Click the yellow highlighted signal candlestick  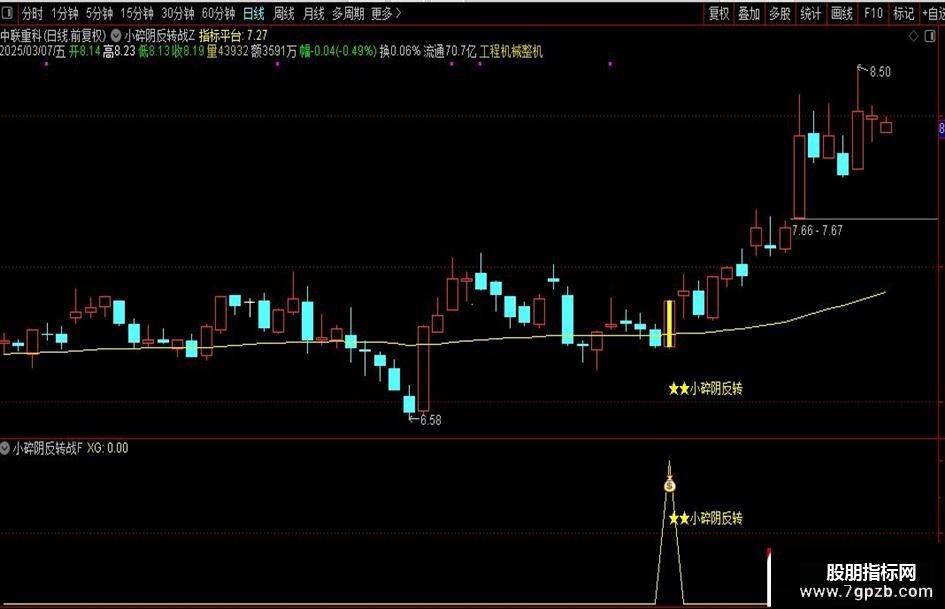[669, 324]
